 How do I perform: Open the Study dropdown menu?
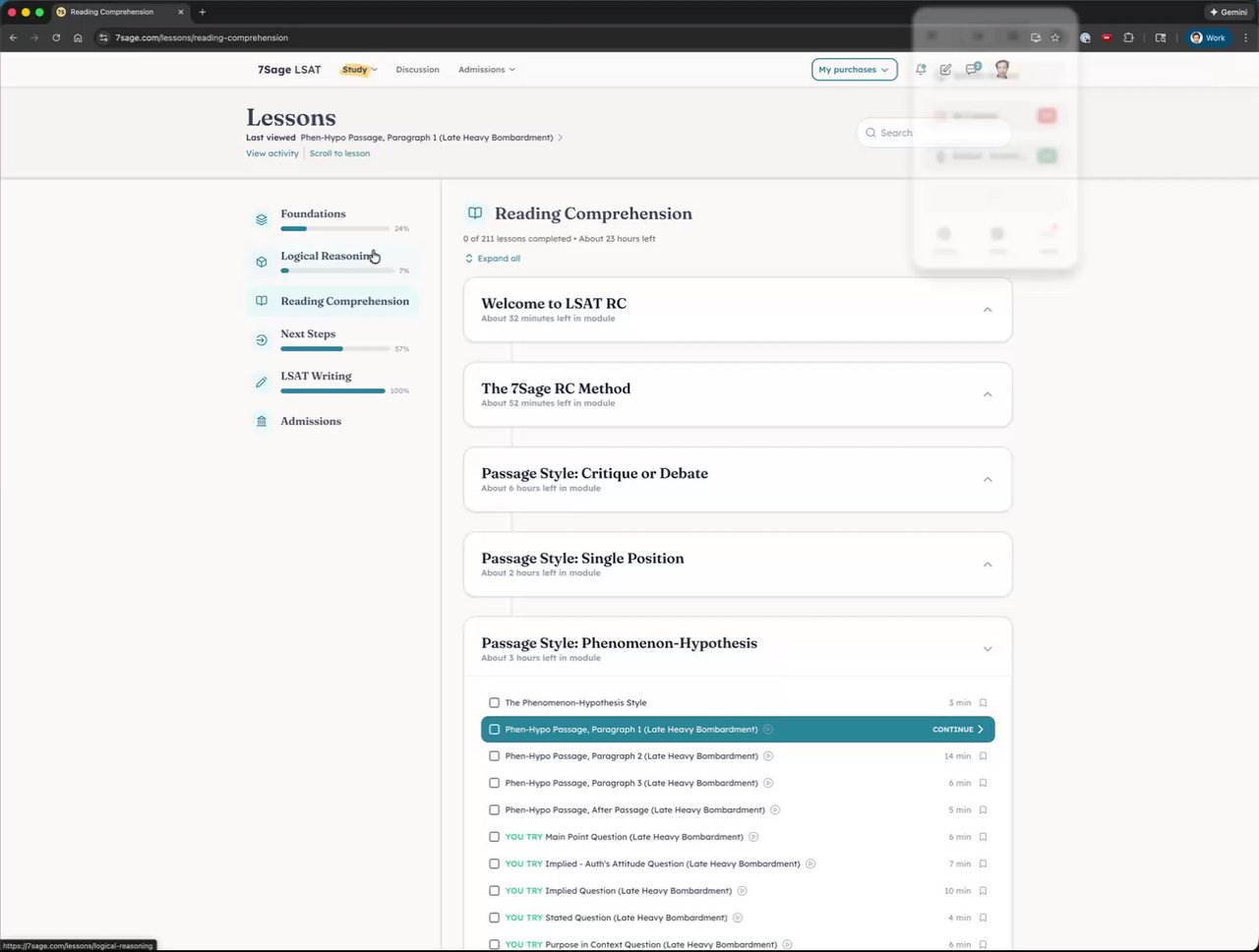tap(359, 70)
